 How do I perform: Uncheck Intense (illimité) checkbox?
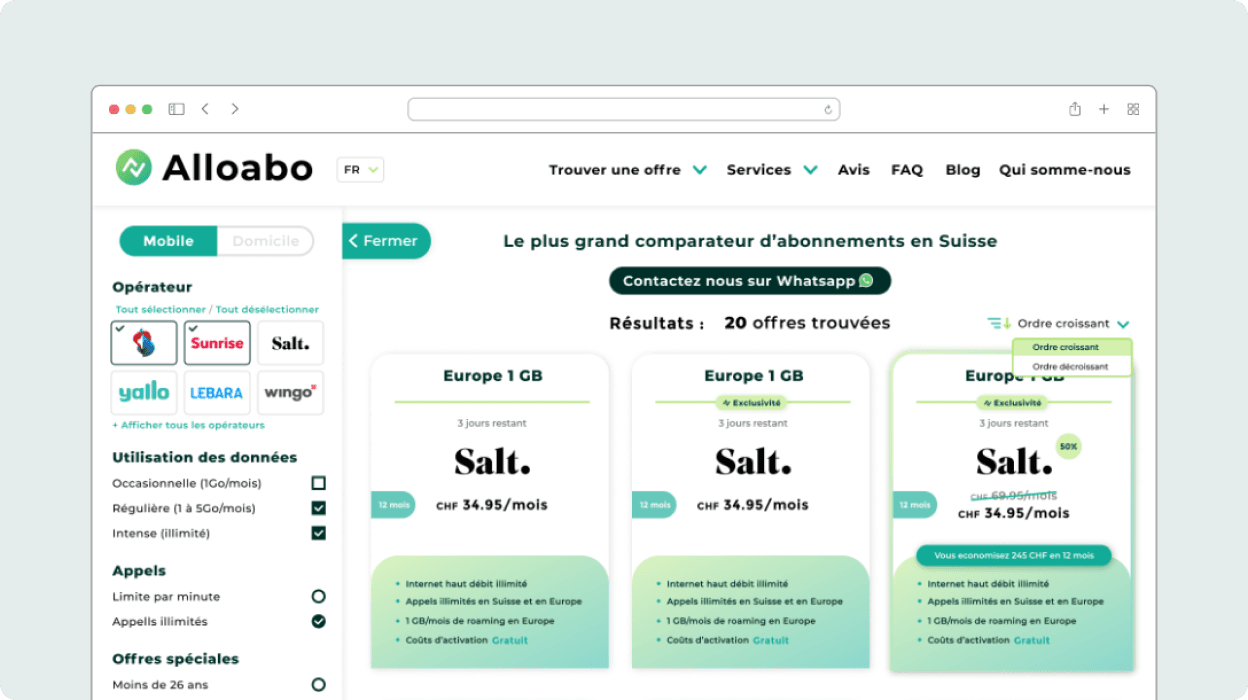tap(318, 533)
